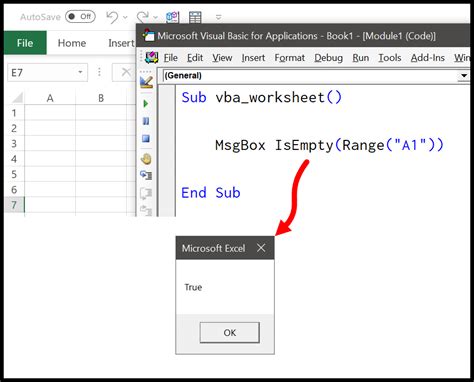Open the VBA Insert menu
Screen dimensions: 474x382
pyautogui.click(x=253, y=58)
